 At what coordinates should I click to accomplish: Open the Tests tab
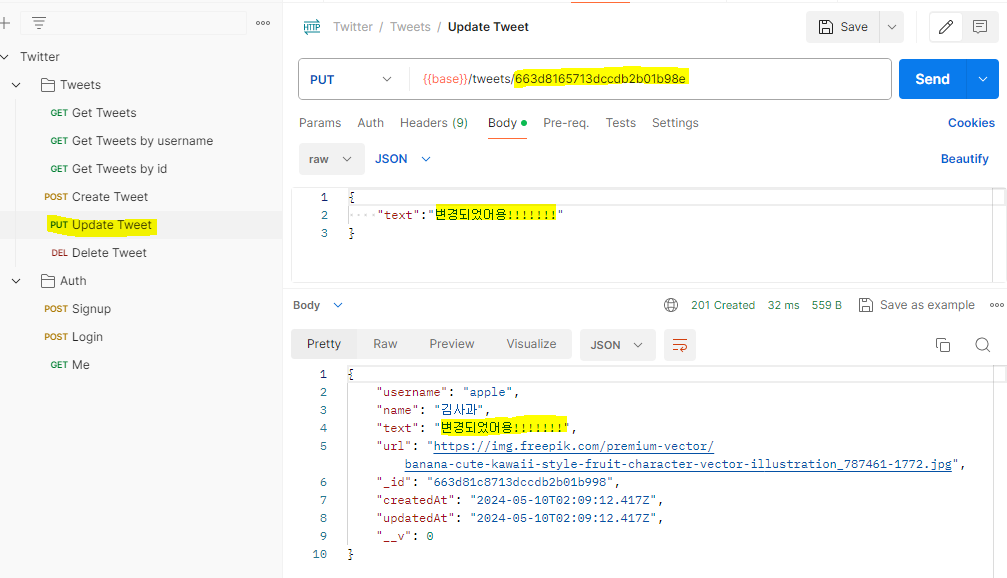pyautogui.click(x=620, y=123)
